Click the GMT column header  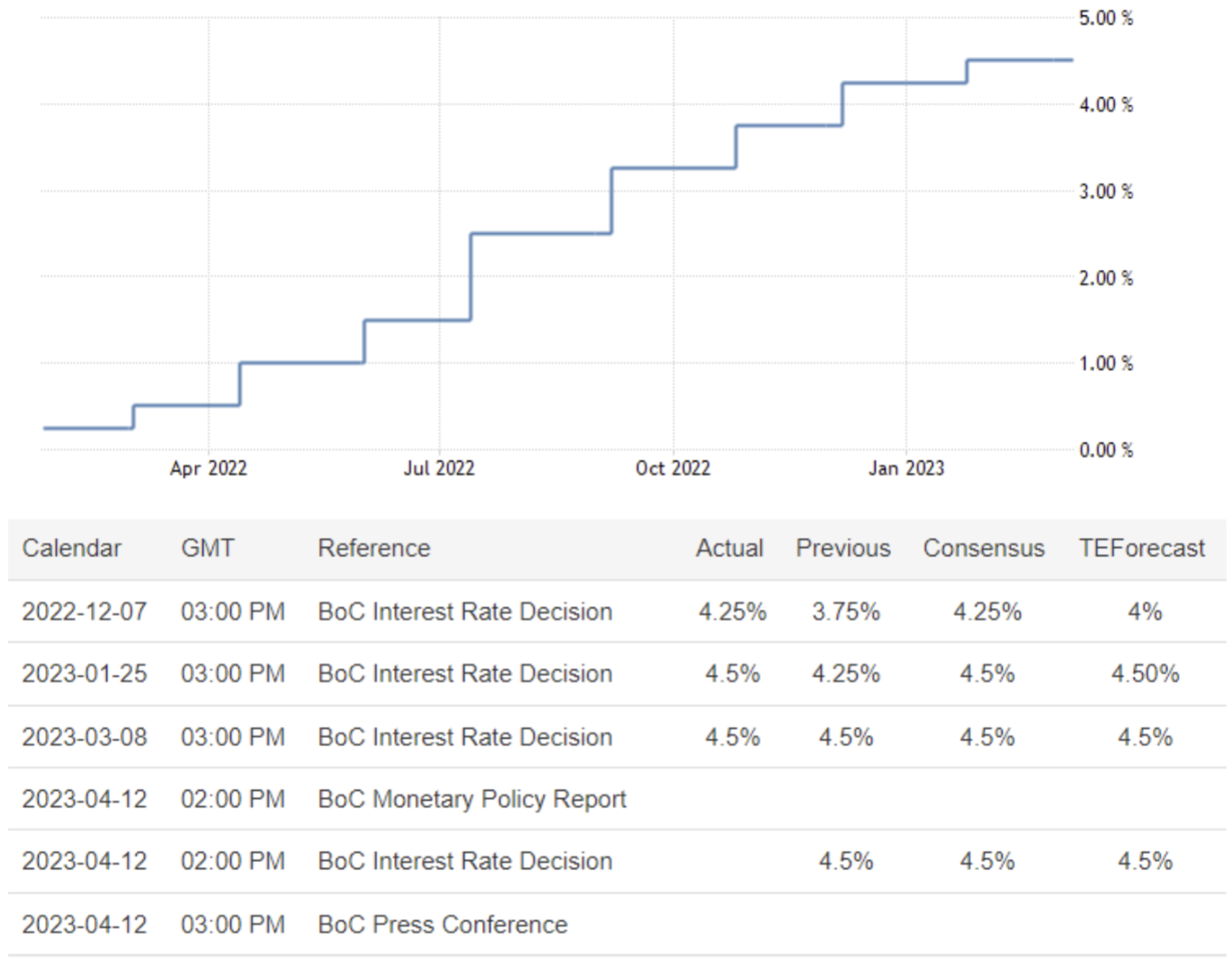(x=208, y=548)
